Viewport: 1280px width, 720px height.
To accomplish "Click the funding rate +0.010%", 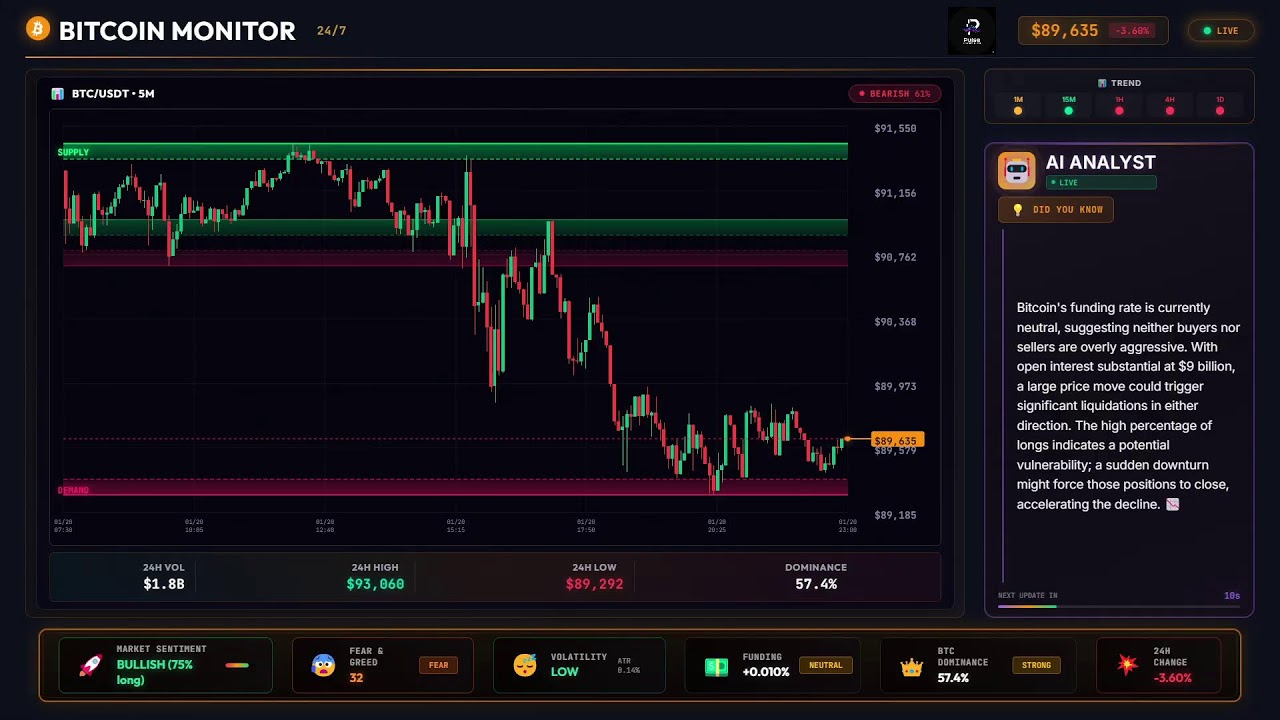I will click(x=766, y=672).
